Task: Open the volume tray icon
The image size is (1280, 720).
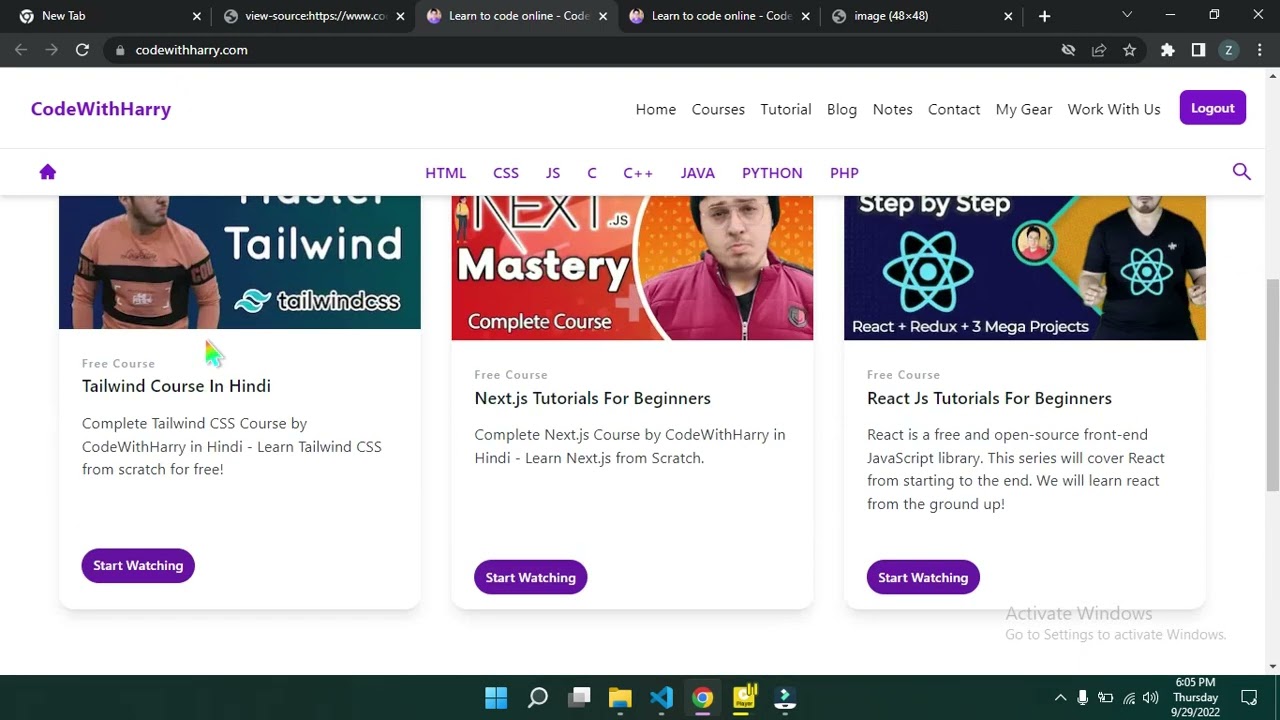Action: click(1151, 698)
